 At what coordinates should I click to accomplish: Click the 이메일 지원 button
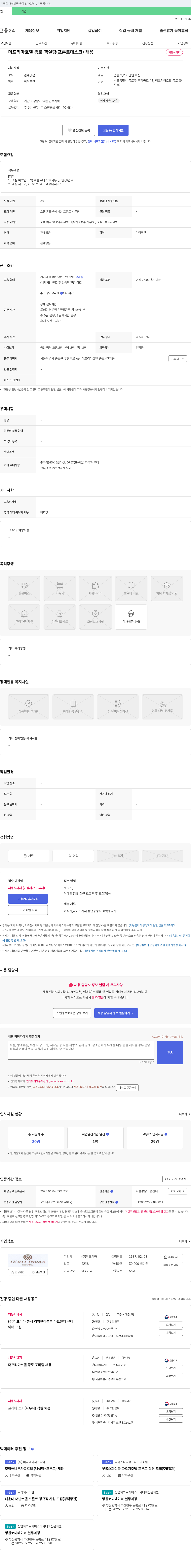[x=28, y=910]
